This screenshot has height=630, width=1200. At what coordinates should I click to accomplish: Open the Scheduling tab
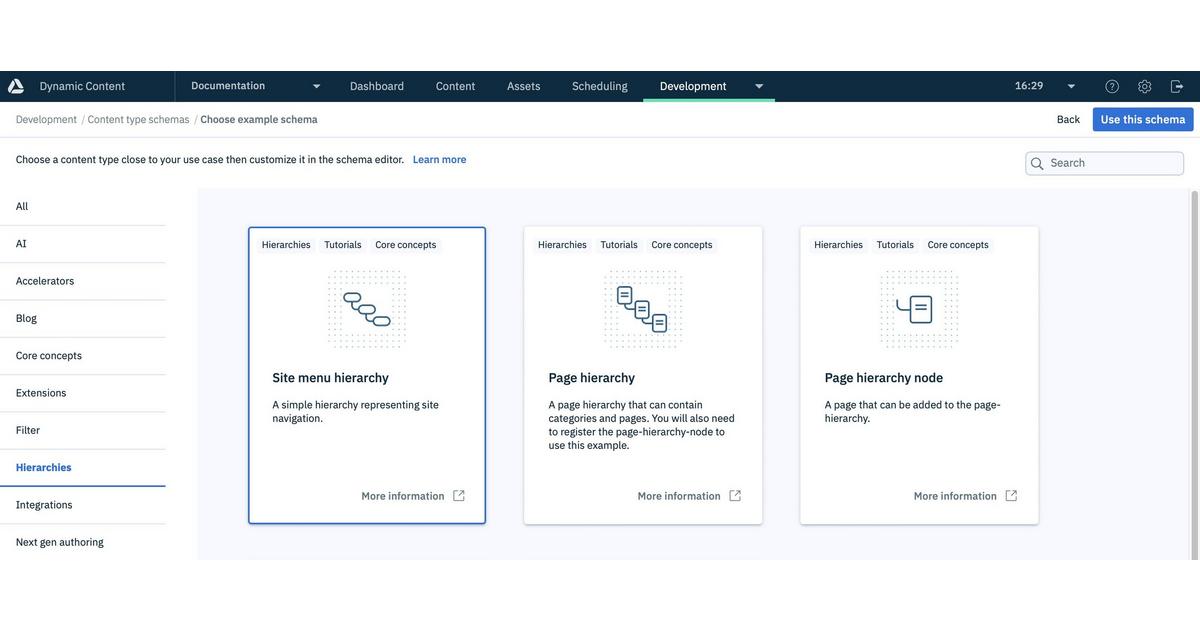(x=600, y=86)
